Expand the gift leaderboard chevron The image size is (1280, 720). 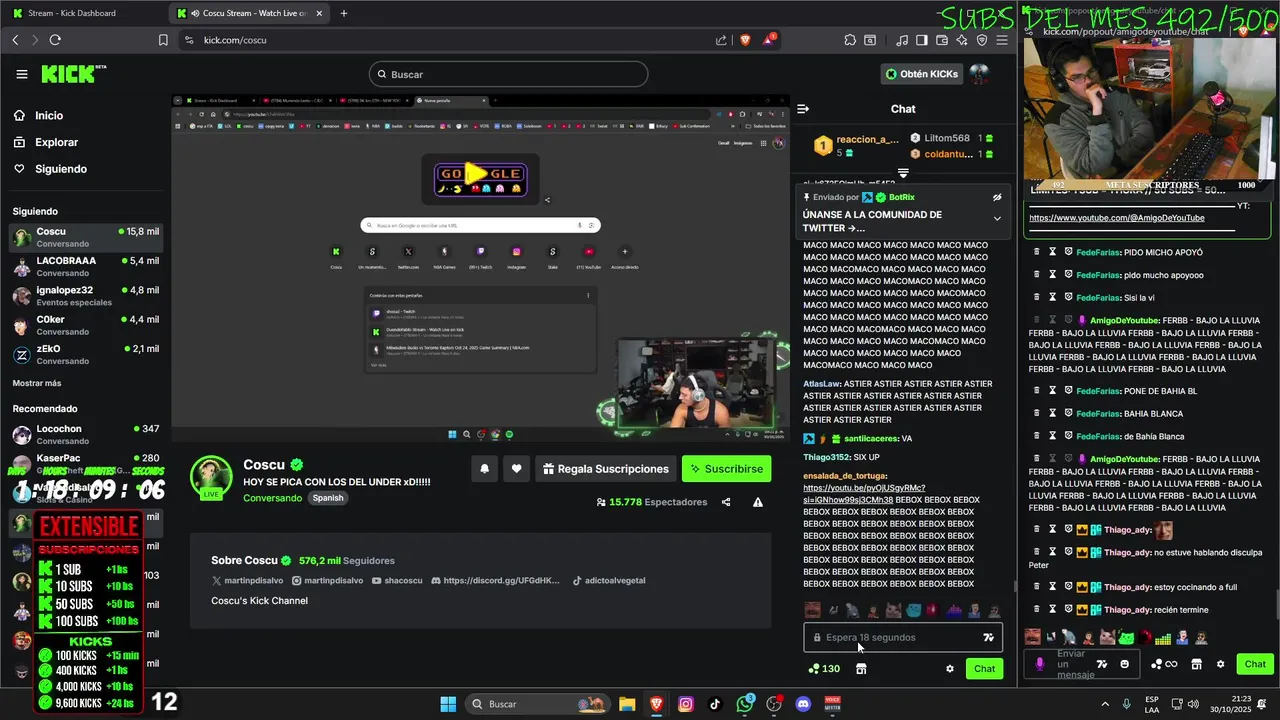pos(903,174)
